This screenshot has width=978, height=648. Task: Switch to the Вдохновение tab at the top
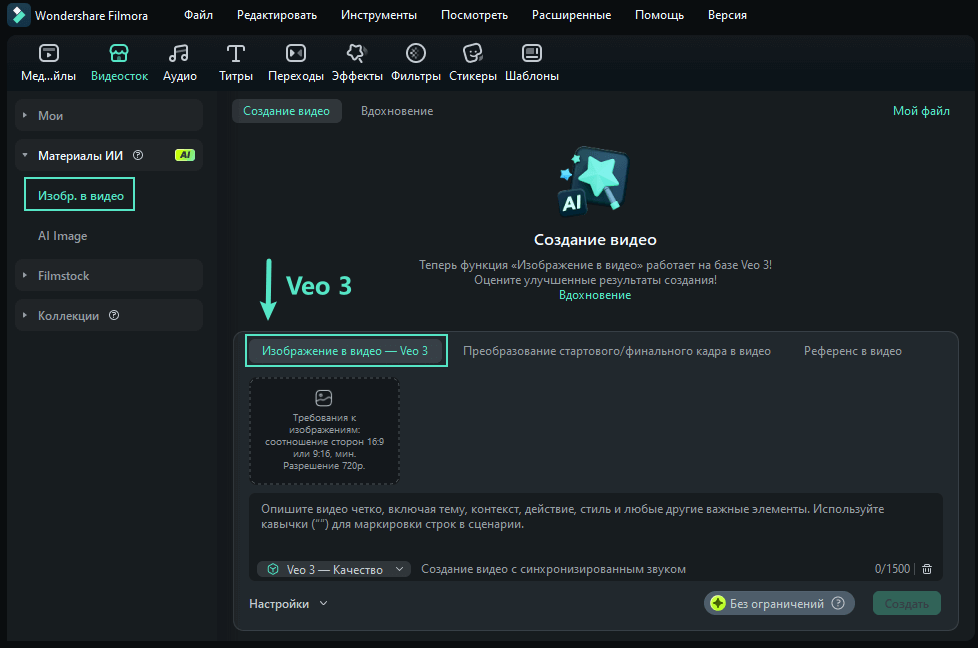(397, 111)
